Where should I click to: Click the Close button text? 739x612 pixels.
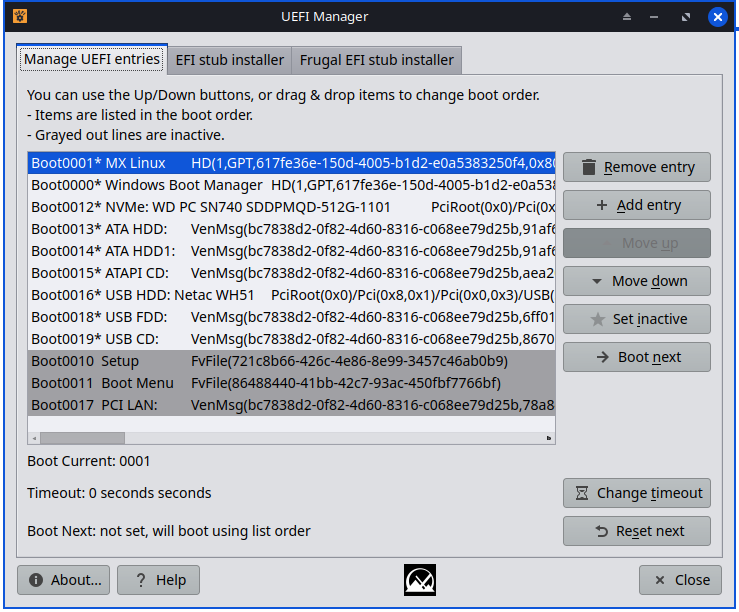(x=692, y=580)
